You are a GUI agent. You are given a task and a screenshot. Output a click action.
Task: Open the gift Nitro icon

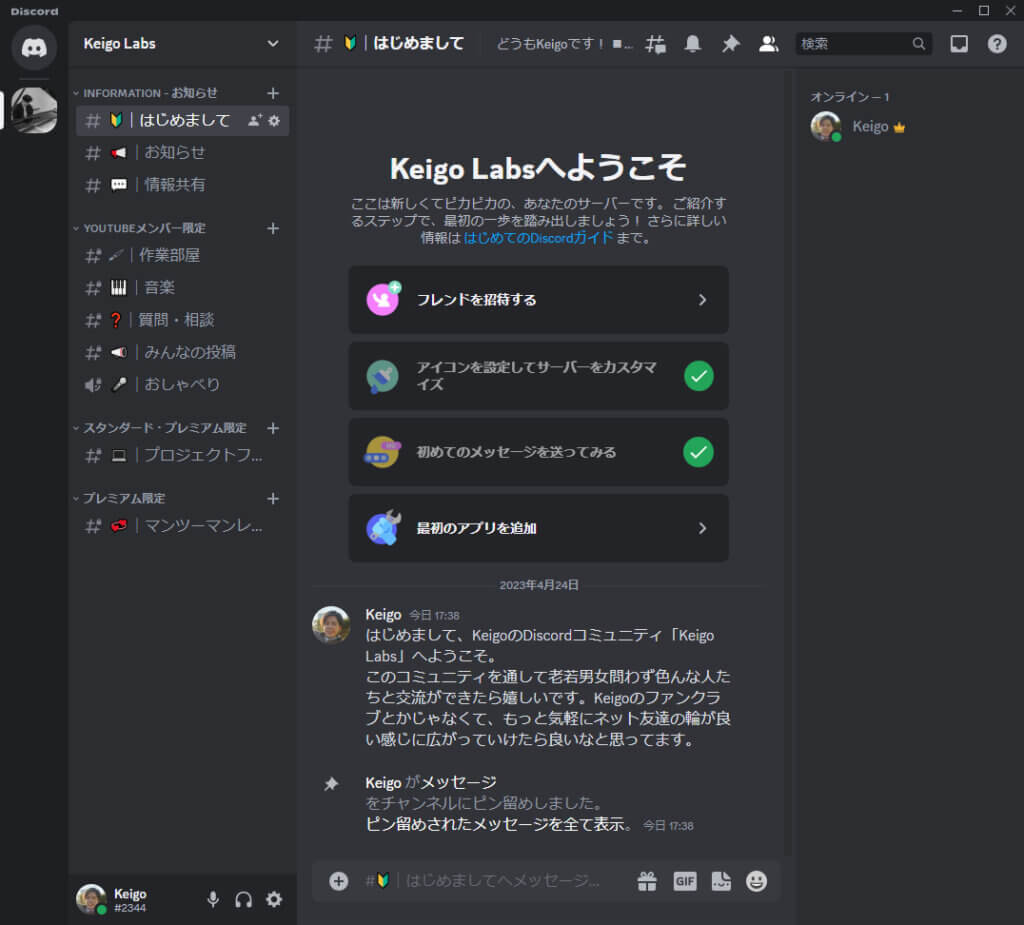point(647,881)
